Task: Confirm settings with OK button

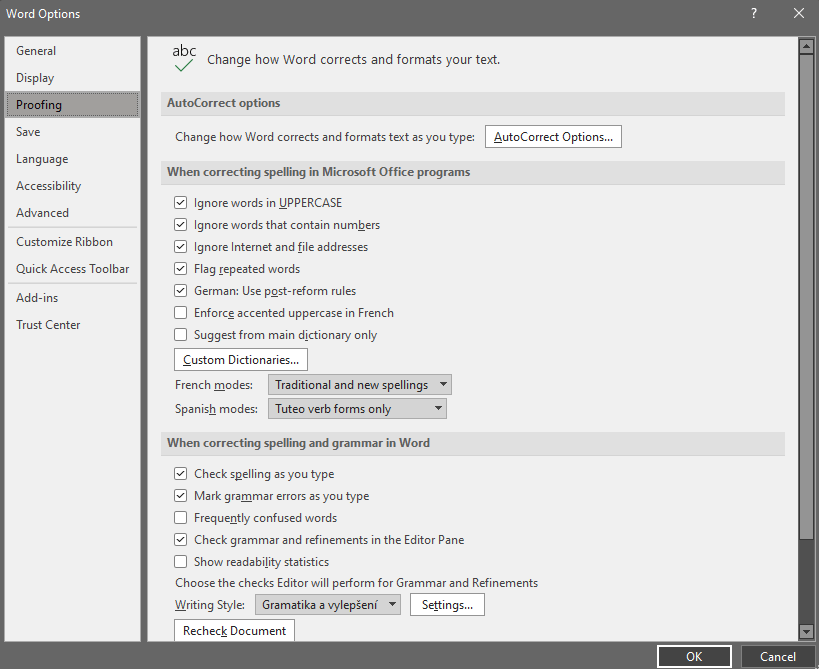Action: [x=694, y=657]
